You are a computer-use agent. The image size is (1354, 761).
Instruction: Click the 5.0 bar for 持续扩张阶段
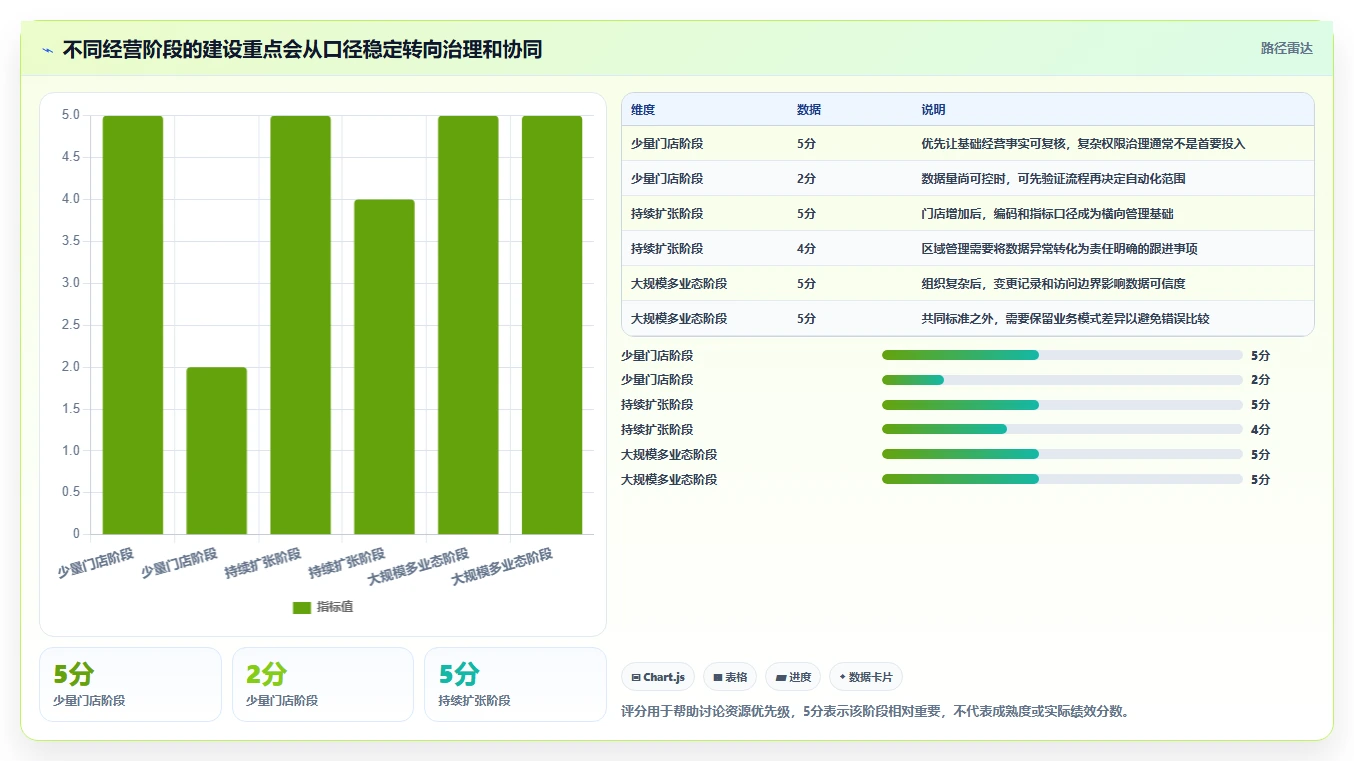pyautogui.click(x=301, y=325)
